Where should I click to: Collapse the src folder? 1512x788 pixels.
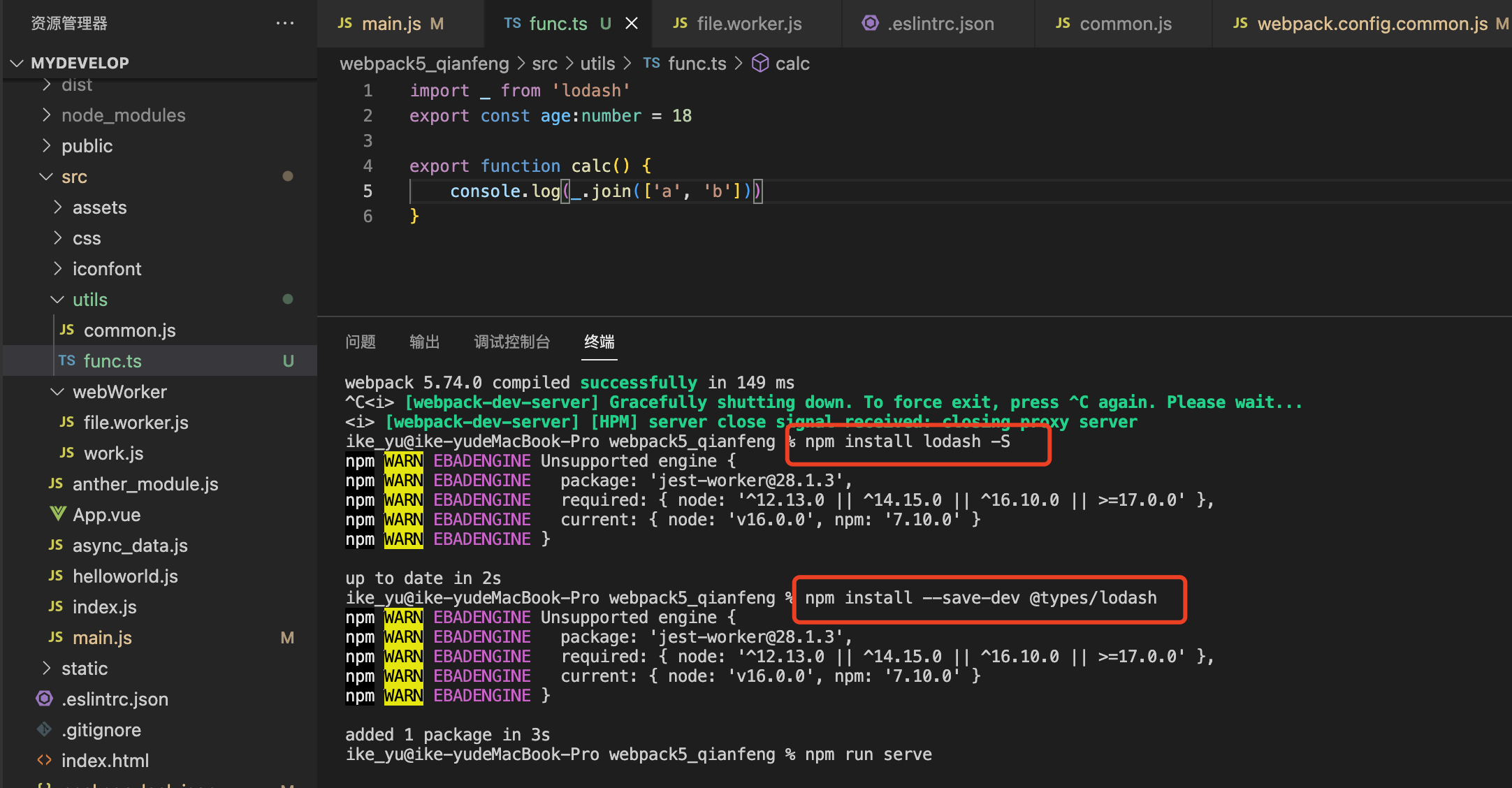[x=47, y=177]
